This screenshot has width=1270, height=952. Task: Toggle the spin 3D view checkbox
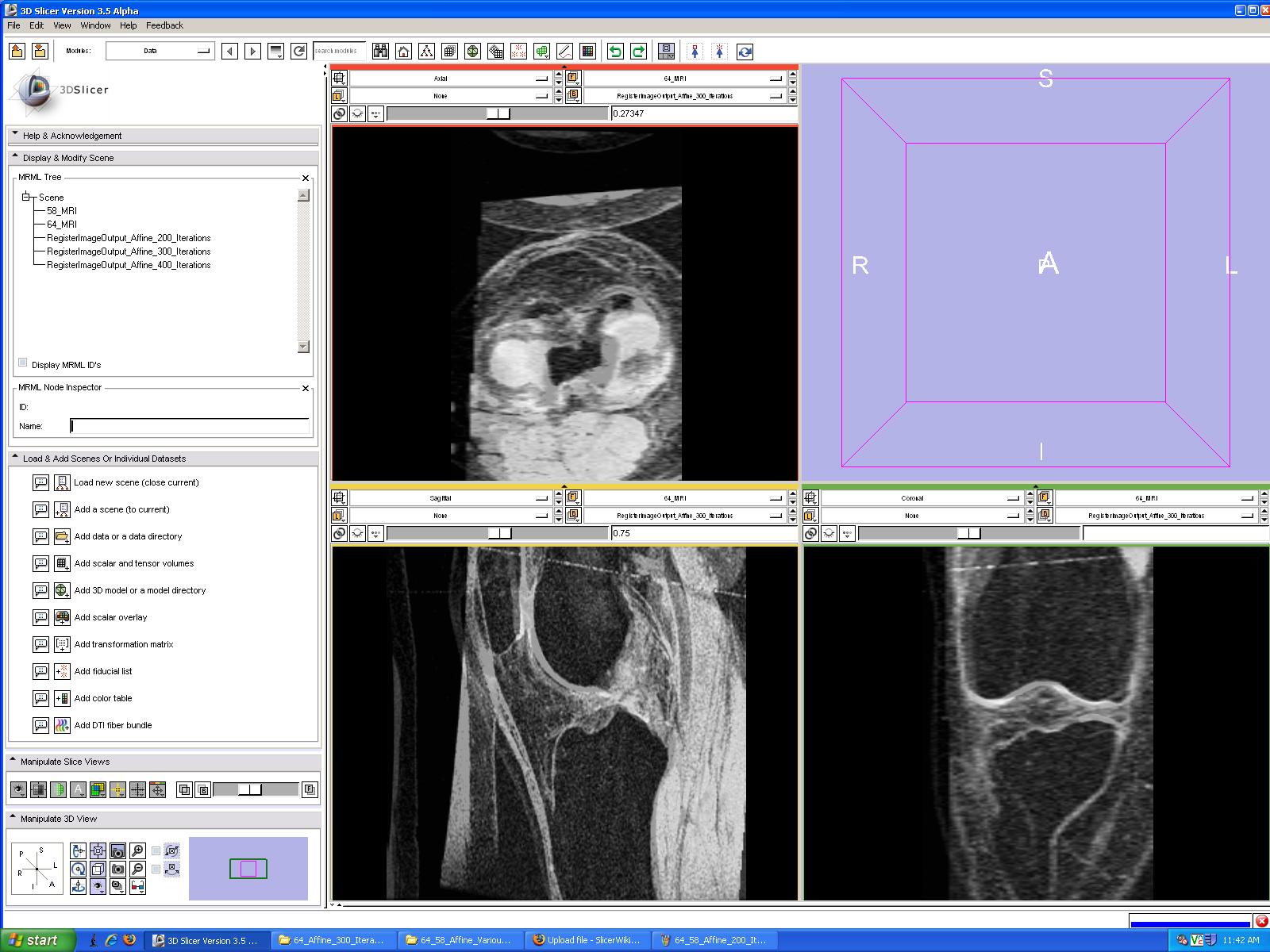coord(156,851)
